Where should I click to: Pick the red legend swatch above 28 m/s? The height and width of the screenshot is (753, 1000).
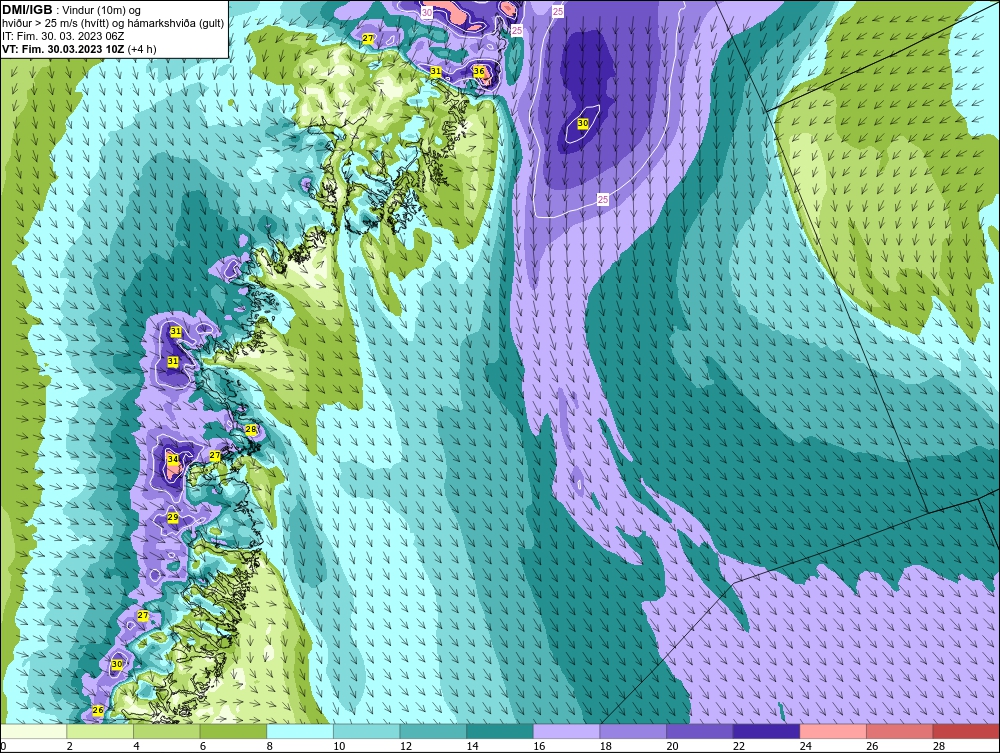966,731
